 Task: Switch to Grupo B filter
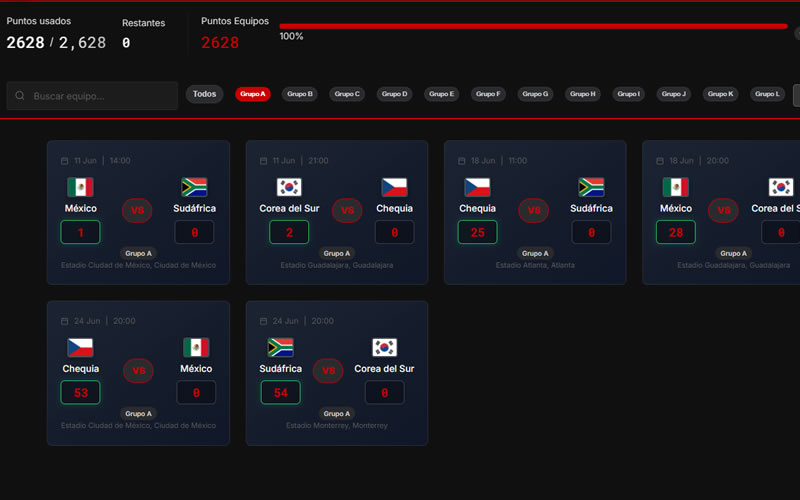coord(300,94)
